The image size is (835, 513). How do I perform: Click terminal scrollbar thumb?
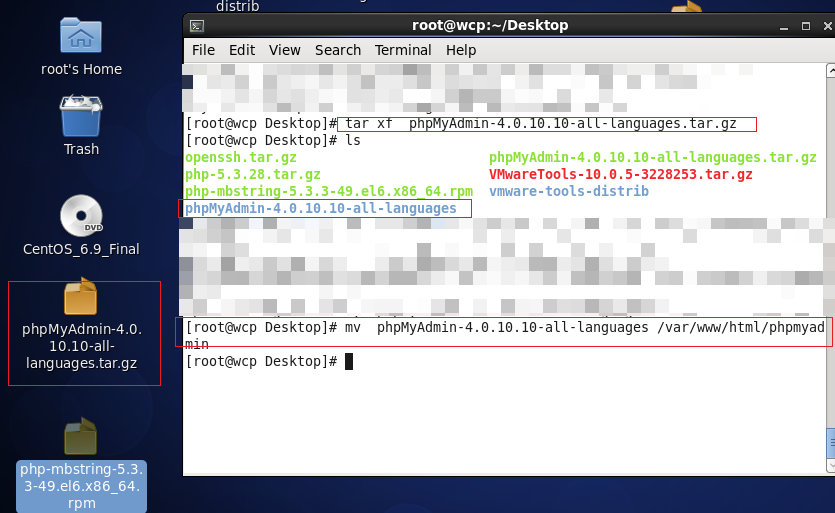[x=831, y=443]
